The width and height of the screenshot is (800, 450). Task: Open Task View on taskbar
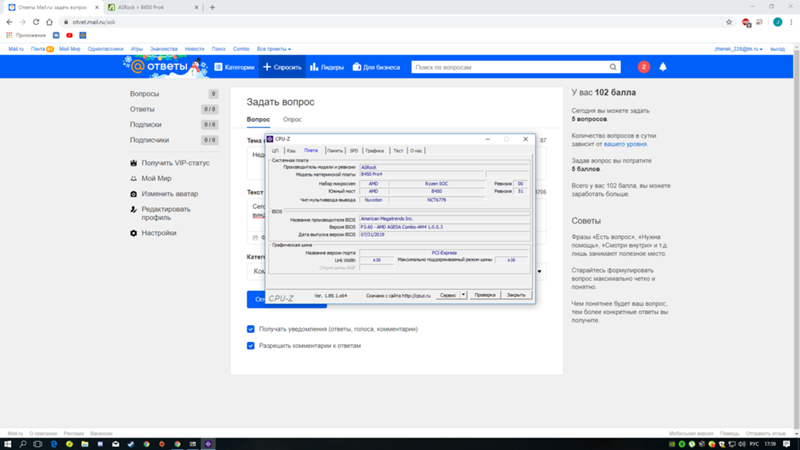tap(38, 444)
